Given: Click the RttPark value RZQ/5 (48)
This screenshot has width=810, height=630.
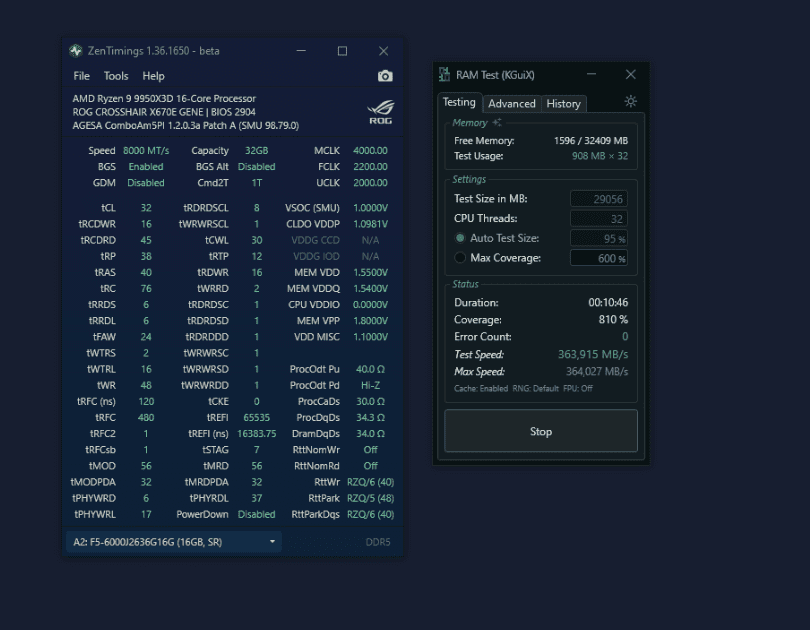Looking at the screenshot, I should tap(370, 498).
